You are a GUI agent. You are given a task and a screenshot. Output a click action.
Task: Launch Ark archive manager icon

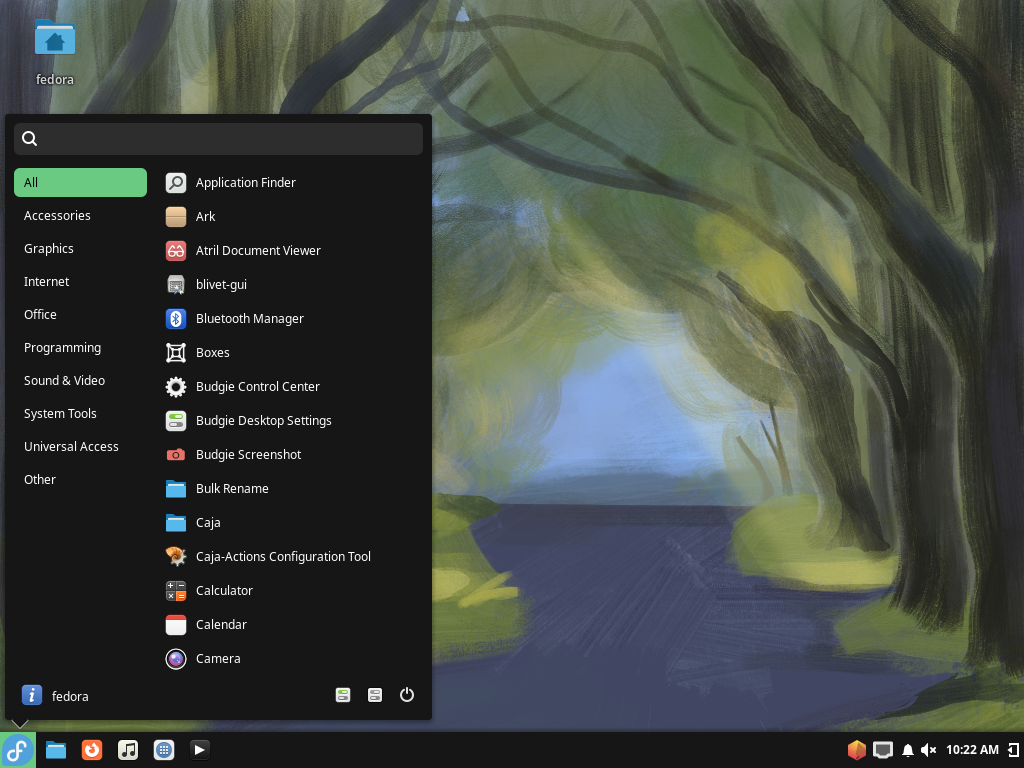tap(176, 217)
